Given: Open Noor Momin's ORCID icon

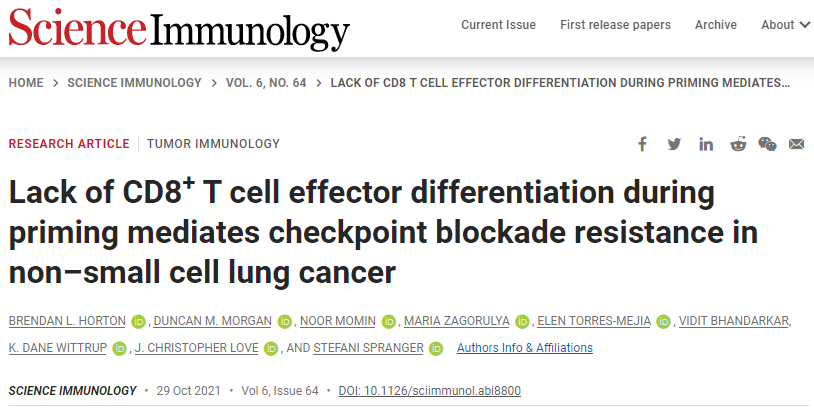Looking at the screenshot, I should (388, 322).
